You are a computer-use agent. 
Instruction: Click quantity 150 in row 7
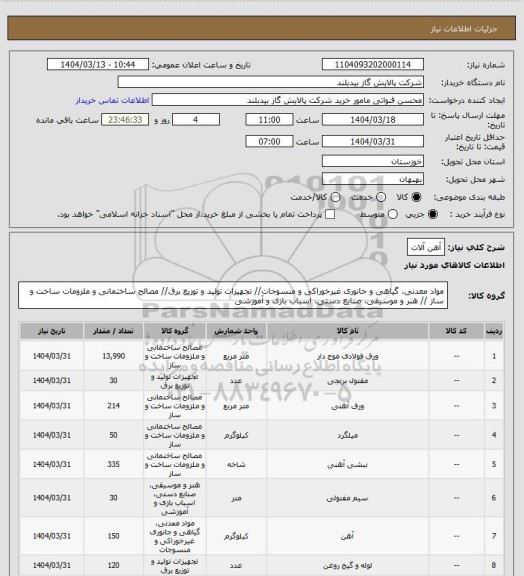point(114,536)
